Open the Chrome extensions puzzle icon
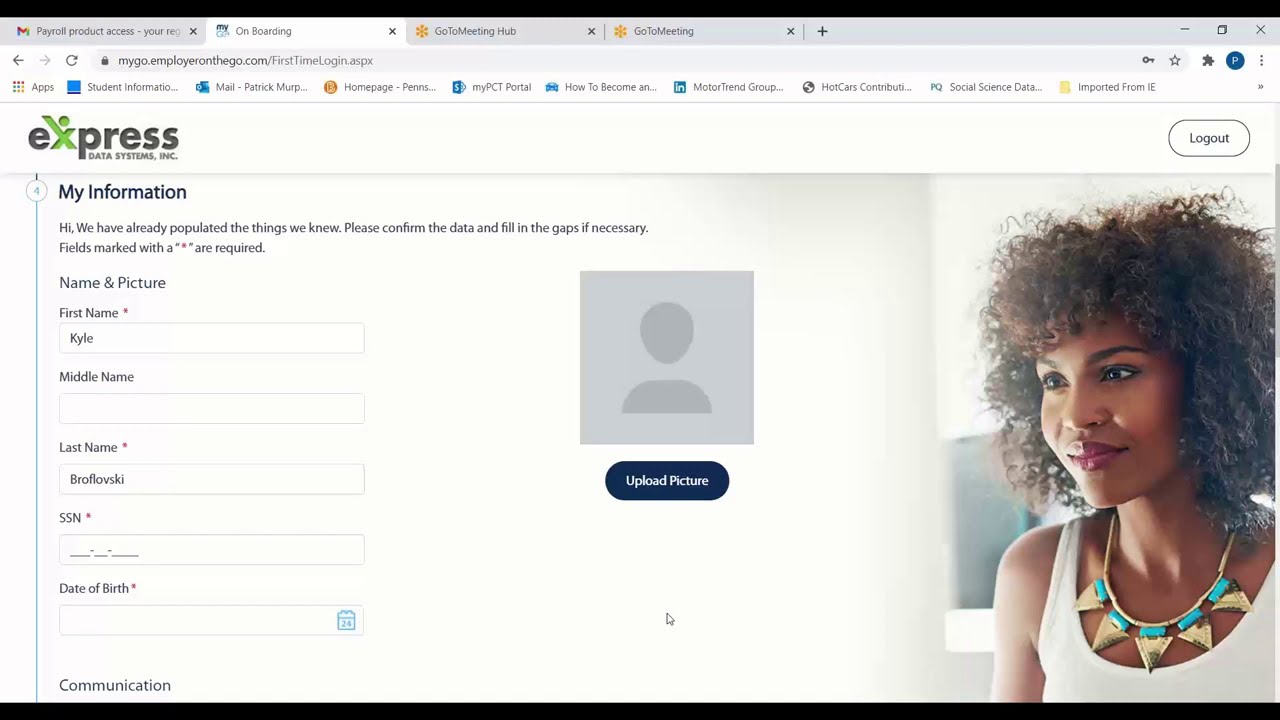This screenshot has height=720, width=1280. pyautogui.click(x=1208, y=61)
